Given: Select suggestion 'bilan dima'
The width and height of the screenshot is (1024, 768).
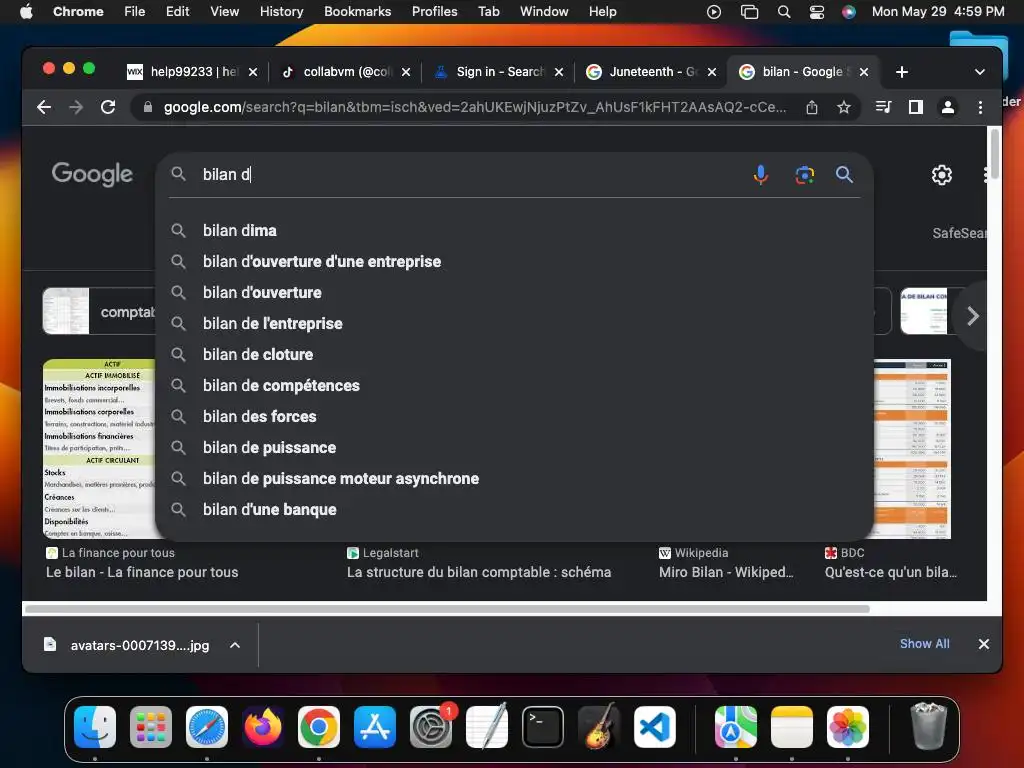Looking at the screenshot, I should 515,231.
